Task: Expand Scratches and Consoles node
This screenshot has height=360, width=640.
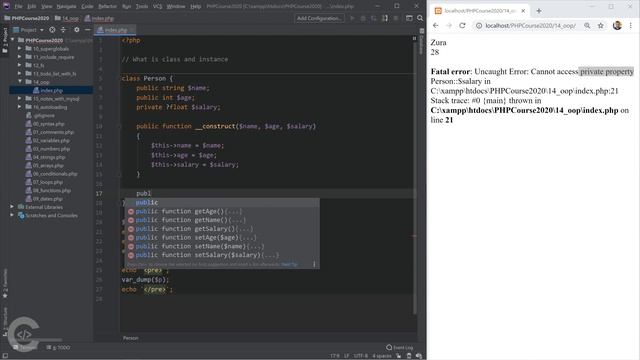Action: (12, 215)
